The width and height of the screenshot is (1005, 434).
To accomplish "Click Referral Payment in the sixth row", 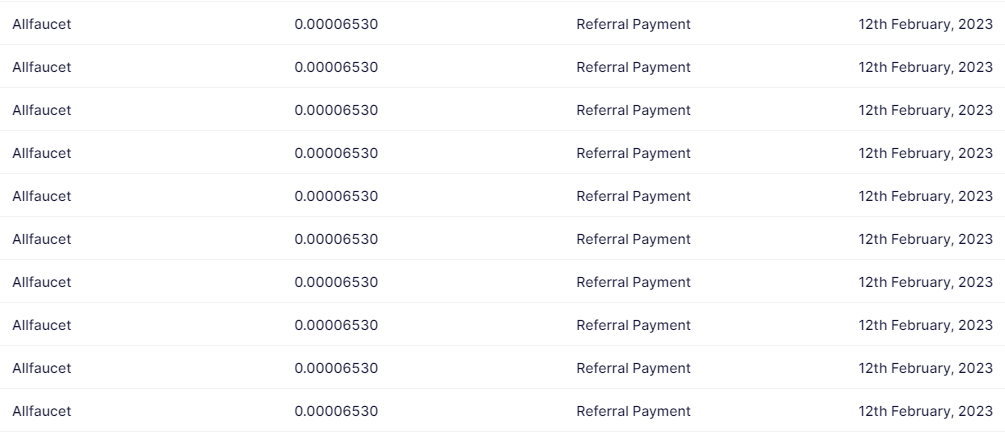I will click(633, 239).
